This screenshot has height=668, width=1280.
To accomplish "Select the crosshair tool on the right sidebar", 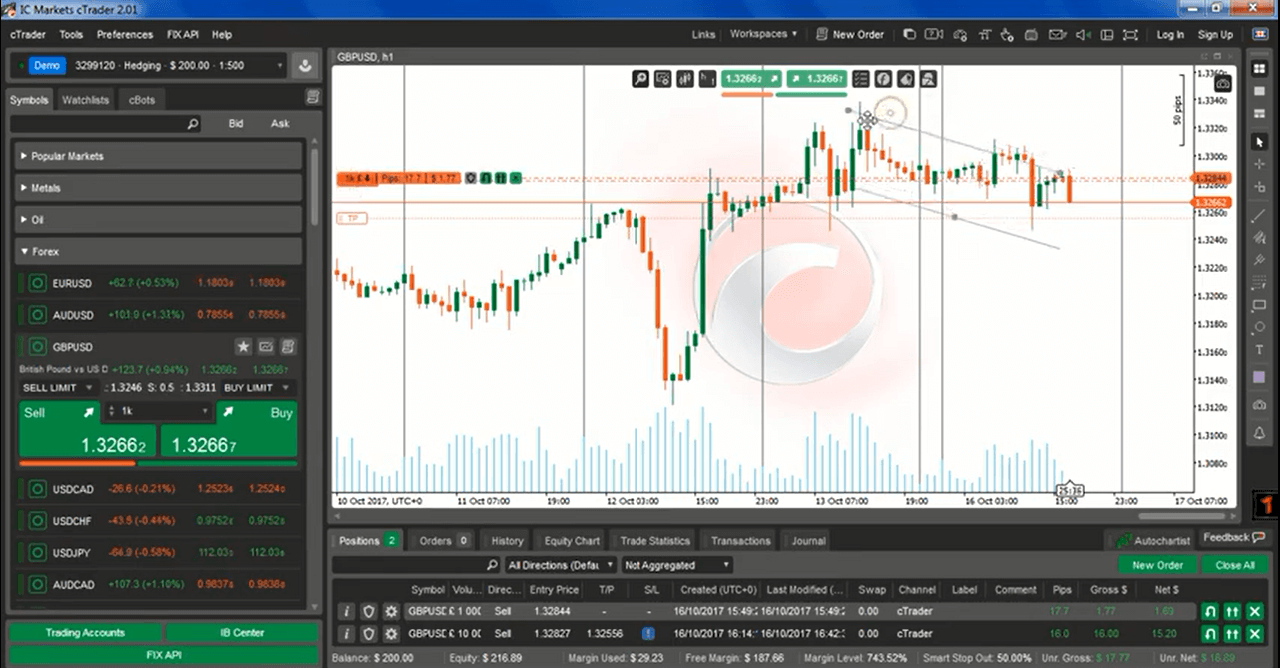I will click(x=1259, y=166).
